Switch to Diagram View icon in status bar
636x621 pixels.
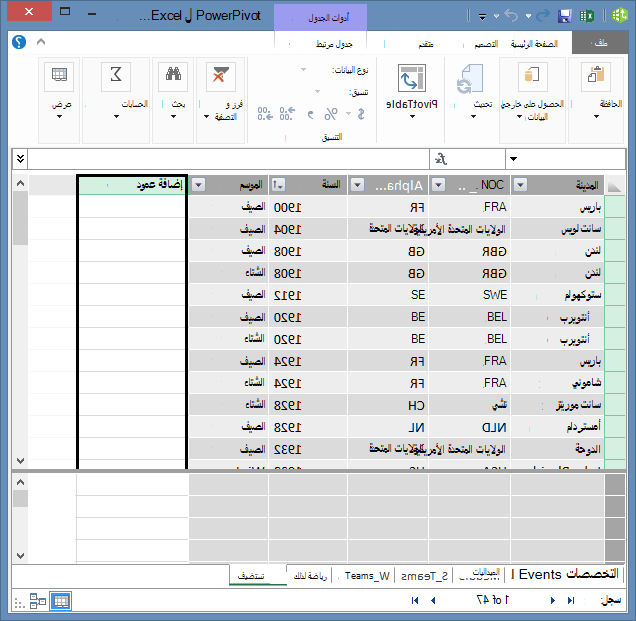[38, 601]
